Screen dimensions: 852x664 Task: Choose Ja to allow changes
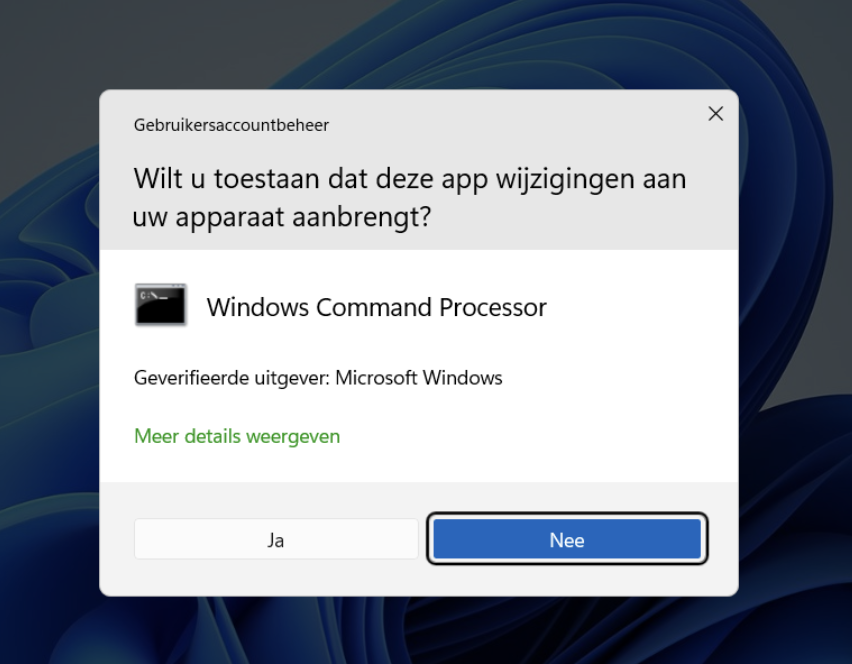click(x=276, y=539)
